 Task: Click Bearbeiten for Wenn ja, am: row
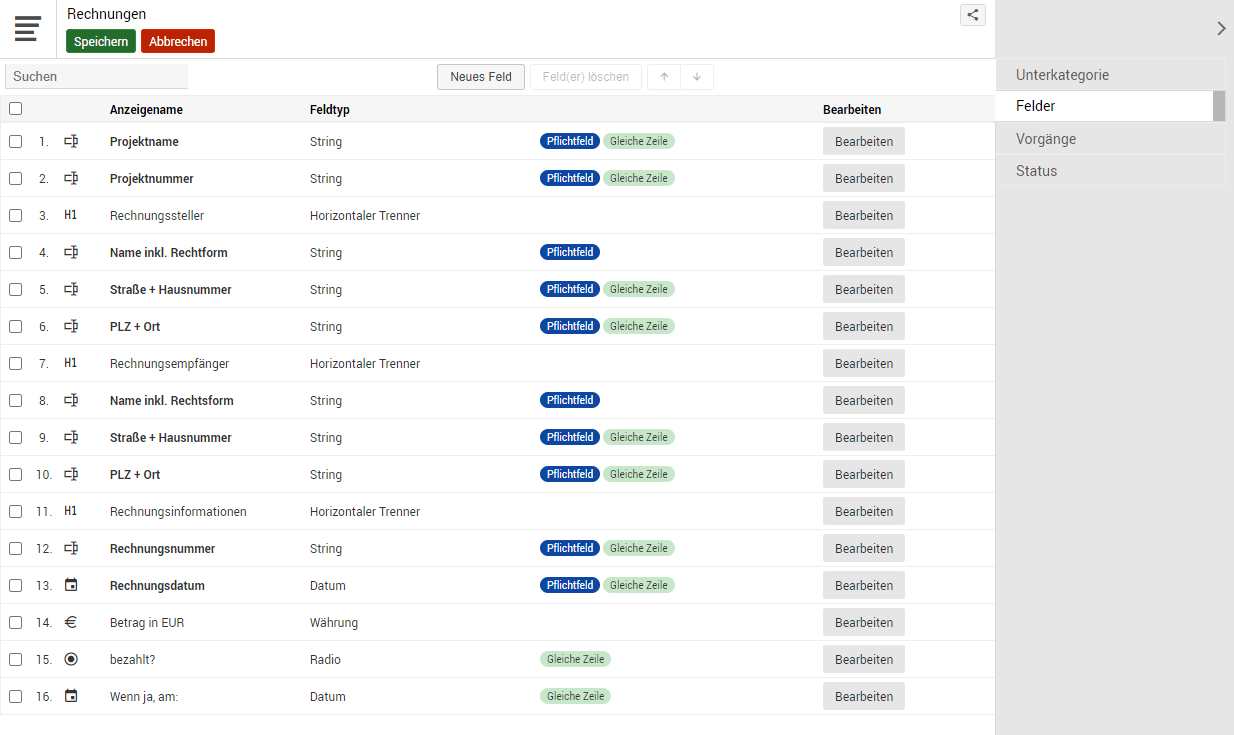(x=864, y=696)
